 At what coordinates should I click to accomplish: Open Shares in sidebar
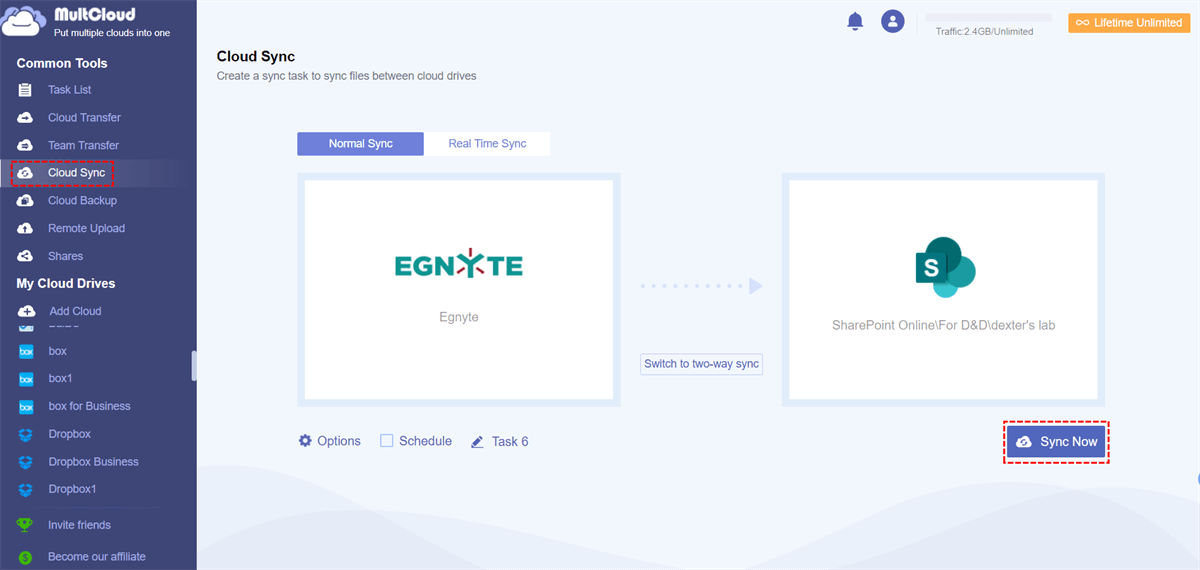[x=65, y=256]
